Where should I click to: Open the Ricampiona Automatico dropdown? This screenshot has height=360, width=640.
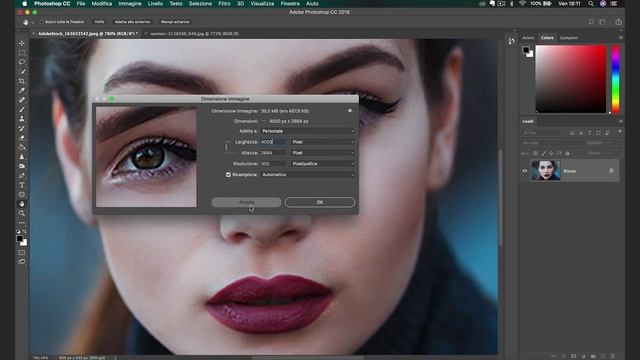pyautogui.click(x=308, y=175)
